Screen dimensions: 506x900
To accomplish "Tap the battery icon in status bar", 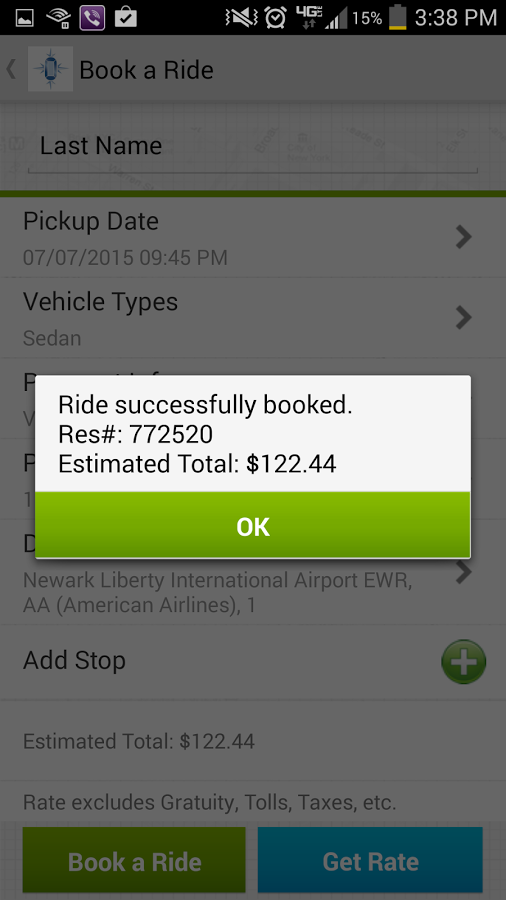I will [x=398, y=17].
